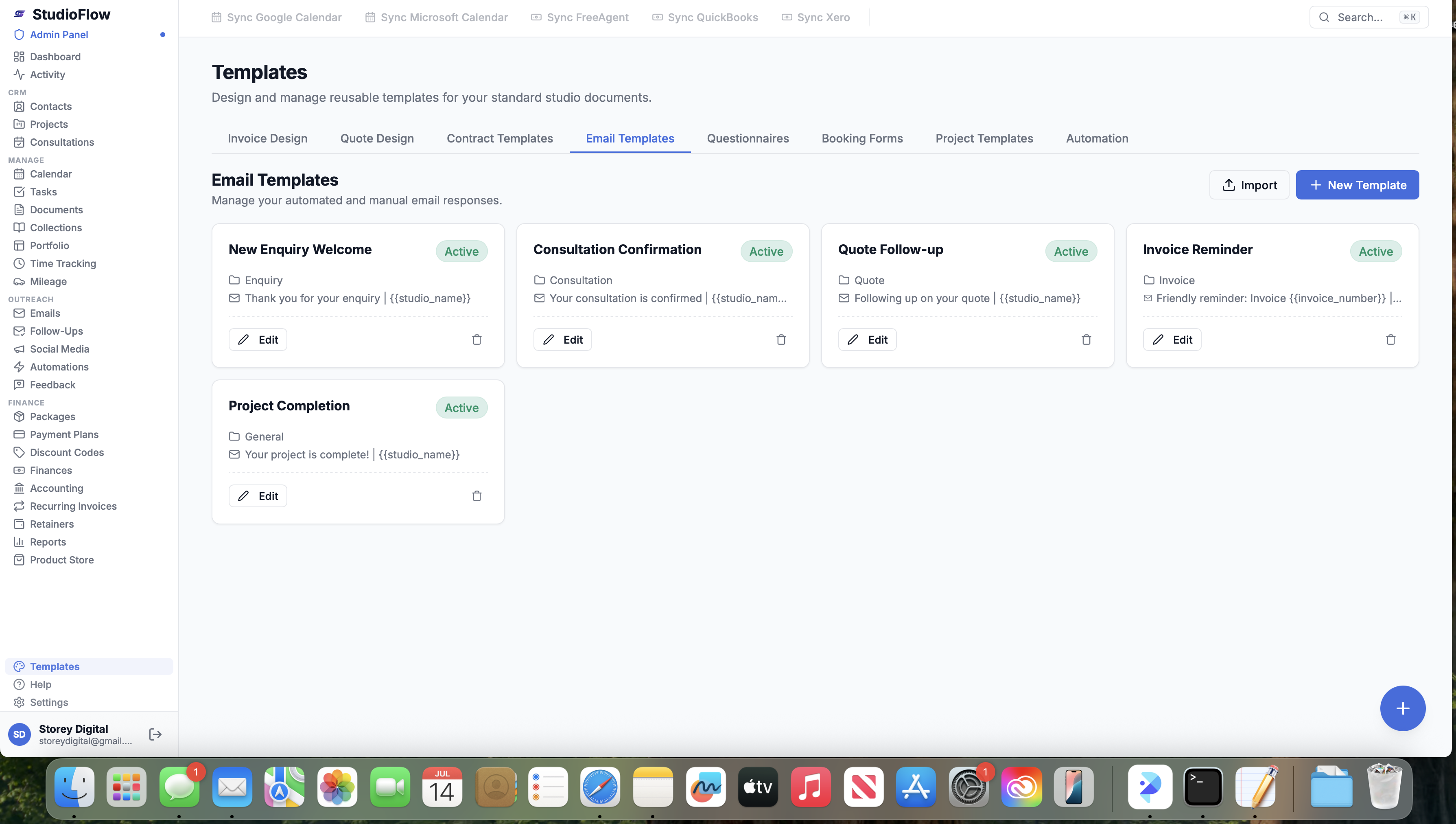Image resolution: width=1456 pixels, height=824 pixels.
Task: Click the log out icon
Action: click(x=155, y=734)
